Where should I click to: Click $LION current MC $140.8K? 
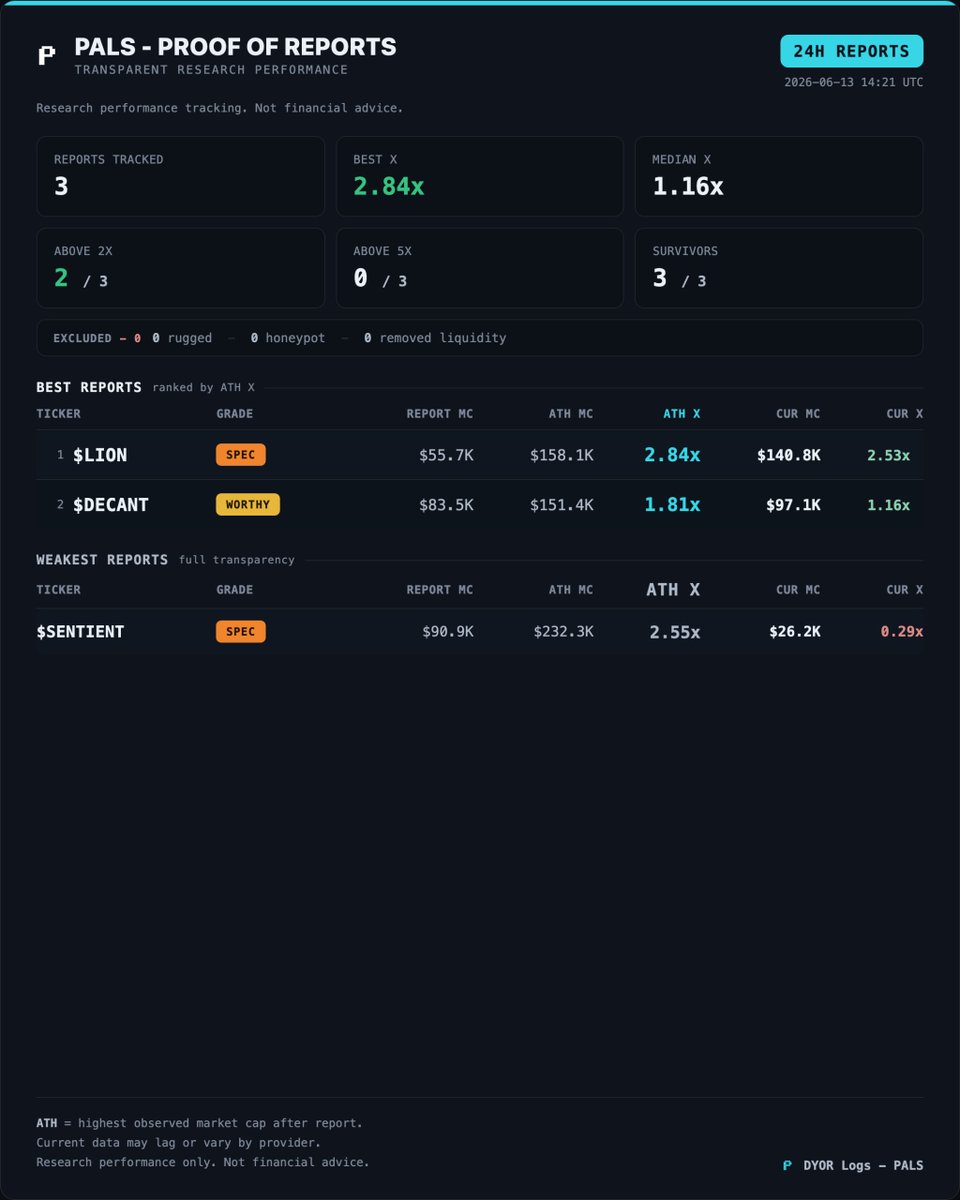pyautogui.click(x=789, y=455)
